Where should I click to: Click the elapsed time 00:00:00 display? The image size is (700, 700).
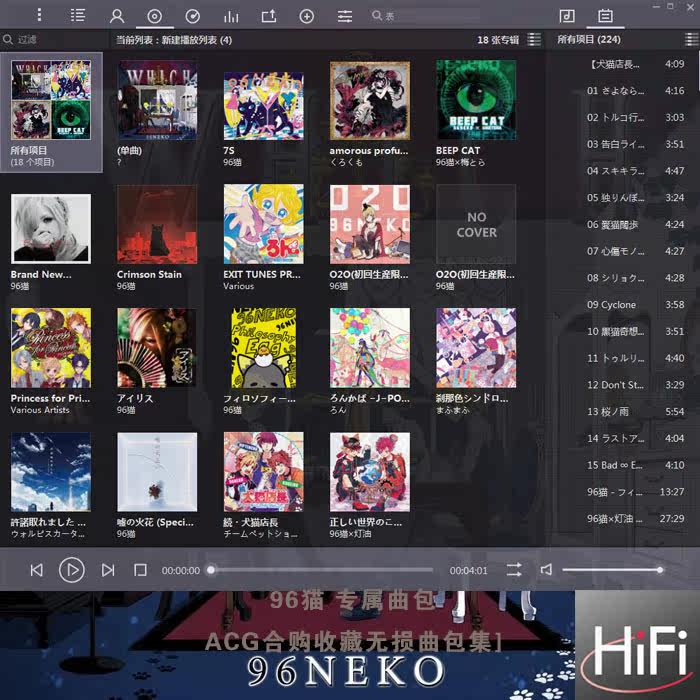click(181, 571)
